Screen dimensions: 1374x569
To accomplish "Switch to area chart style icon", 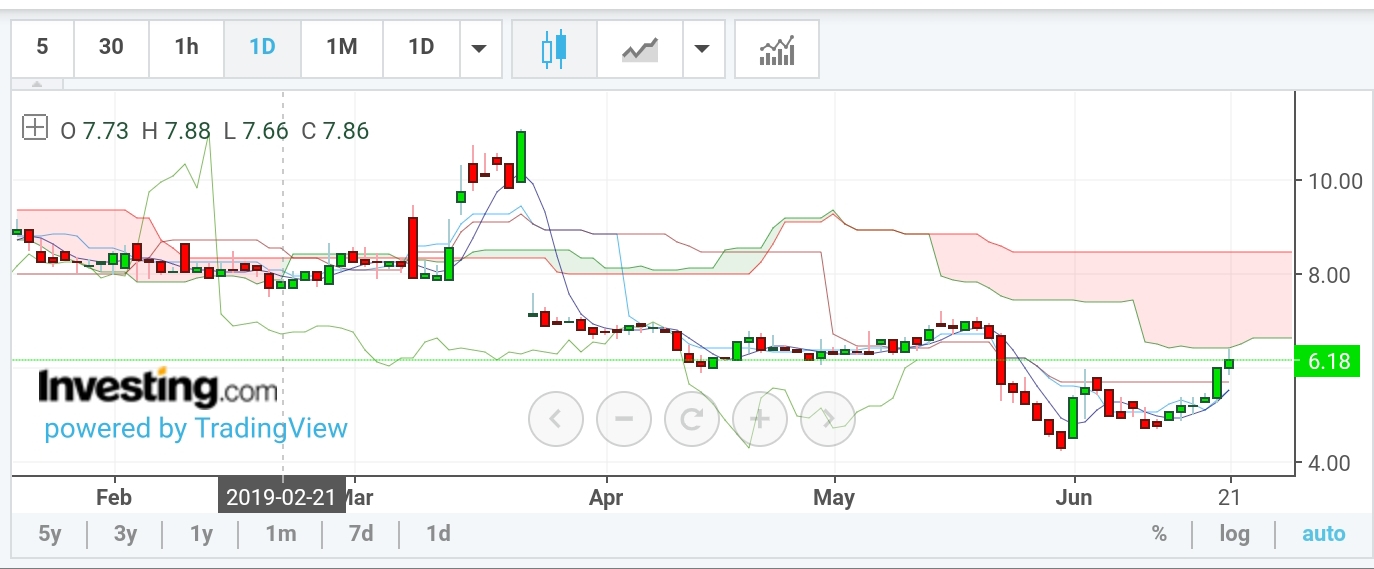I will (x=640, y=48).
